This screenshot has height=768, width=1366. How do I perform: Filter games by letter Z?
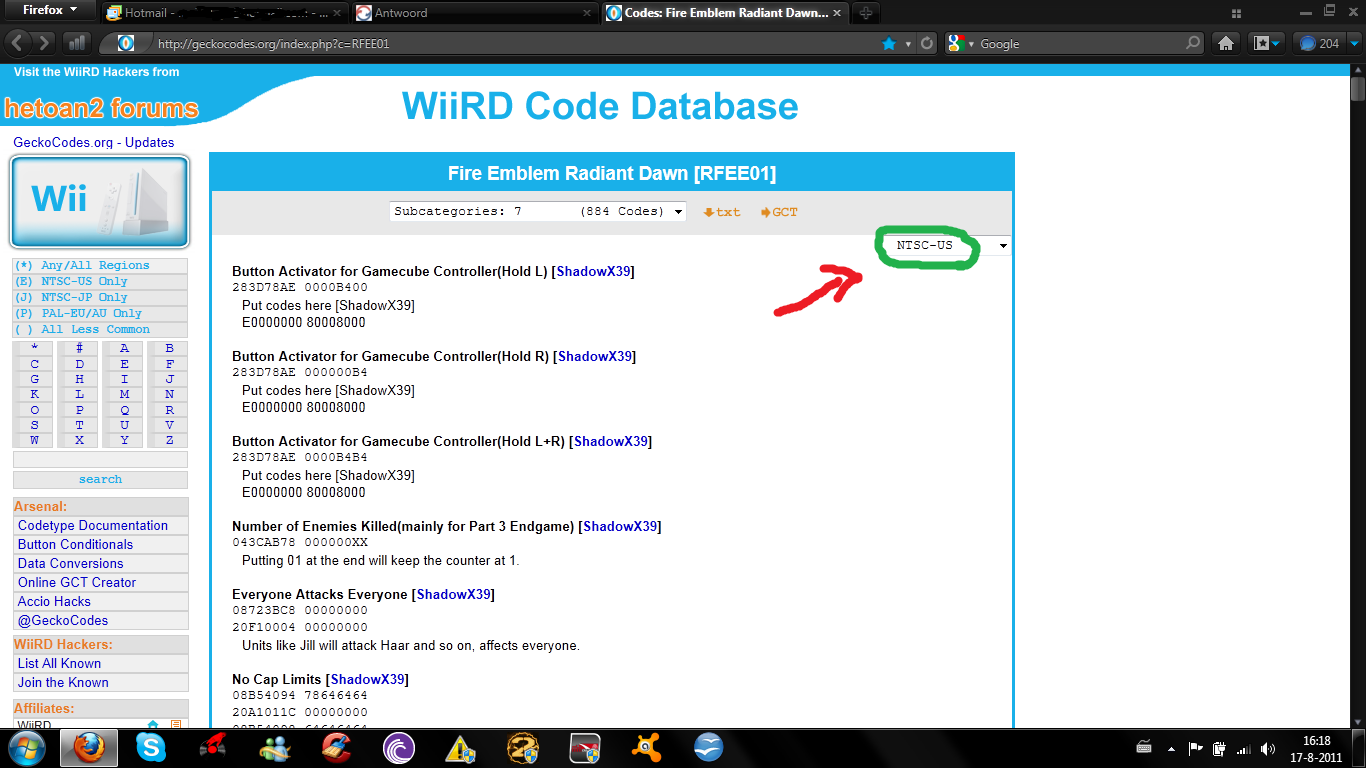(x=169, y=440)
